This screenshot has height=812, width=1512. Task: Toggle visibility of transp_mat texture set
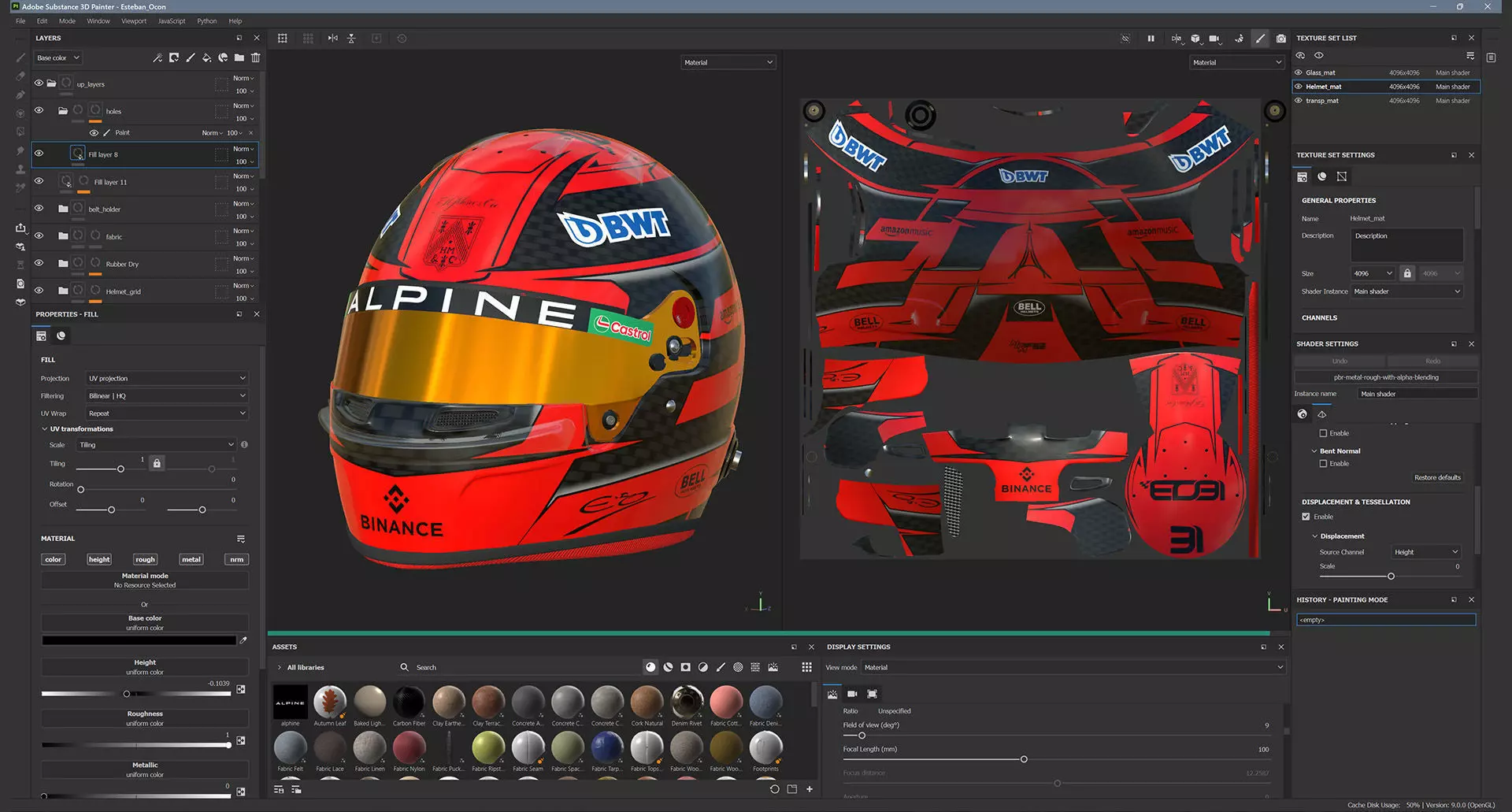tap(1299, 101)
